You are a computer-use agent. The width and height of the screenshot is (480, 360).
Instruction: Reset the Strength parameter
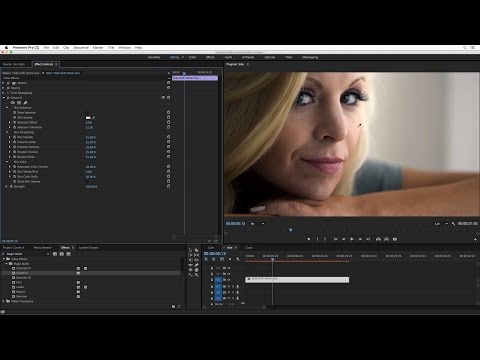[168, 186]
